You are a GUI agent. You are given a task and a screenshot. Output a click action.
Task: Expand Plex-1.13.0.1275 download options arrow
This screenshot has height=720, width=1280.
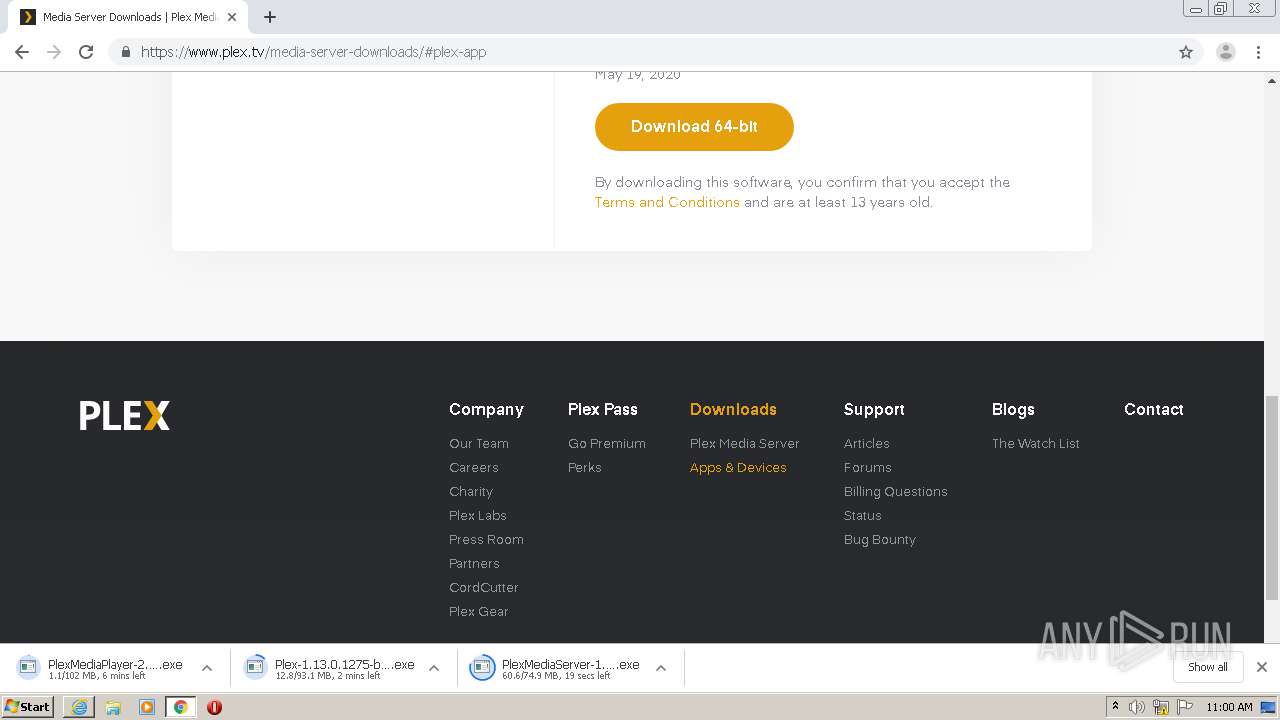point(434,668)
